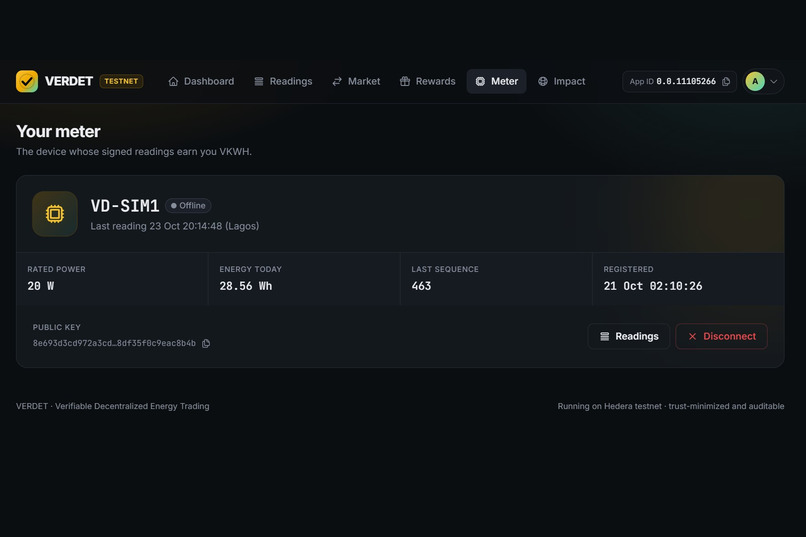
Task: Expand the account dropdown chevron
Action: pos(774,82)
